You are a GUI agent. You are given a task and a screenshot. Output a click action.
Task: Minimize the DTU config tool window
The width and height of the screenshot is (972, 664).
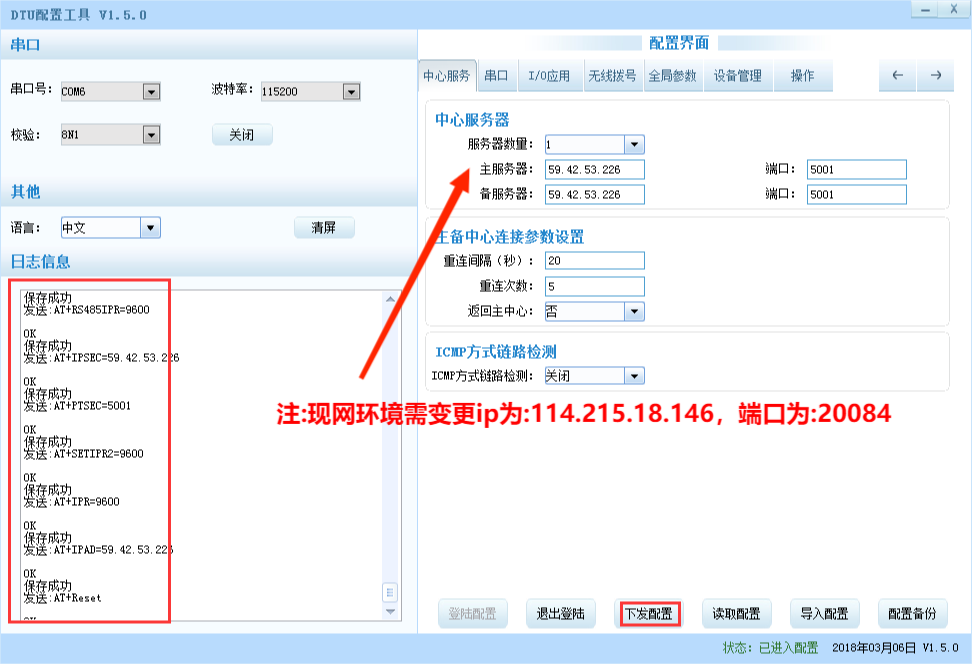point(925,9)
